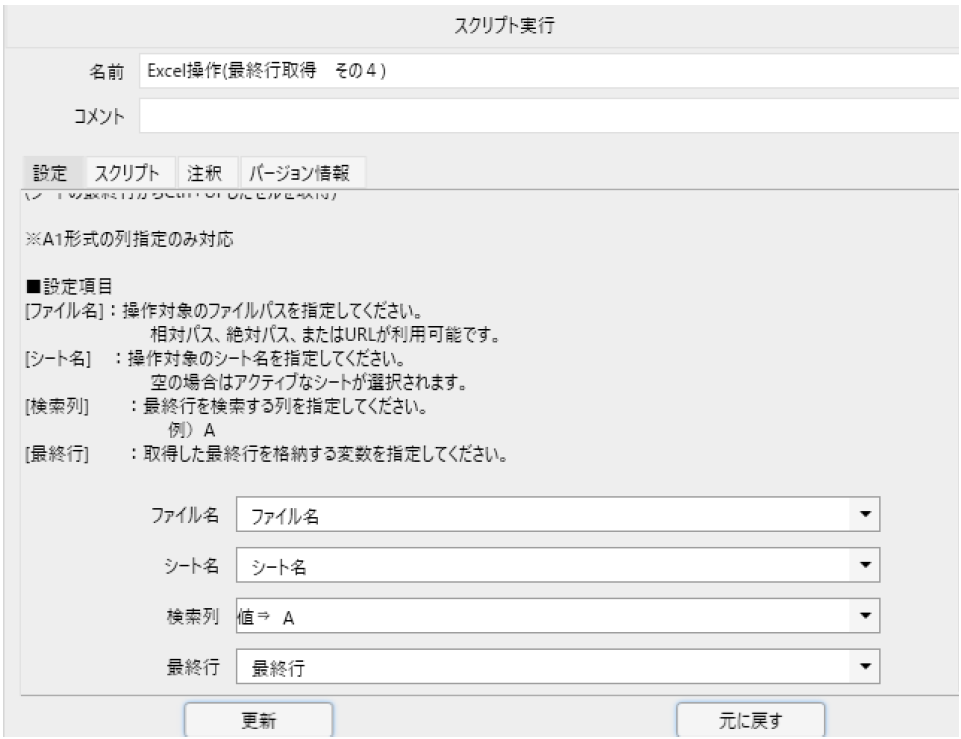Expand the ファイル名 dropdown arrow
961x739 pixels.
click(x=865, y=516)
